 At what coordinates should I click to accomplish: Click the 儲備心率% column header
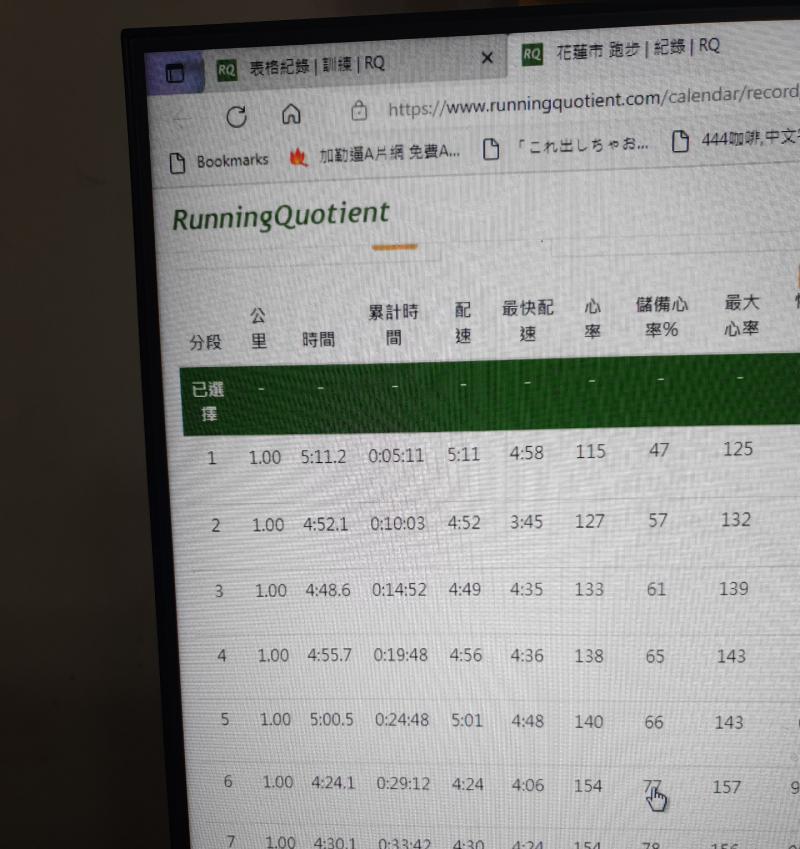point(661,317)
